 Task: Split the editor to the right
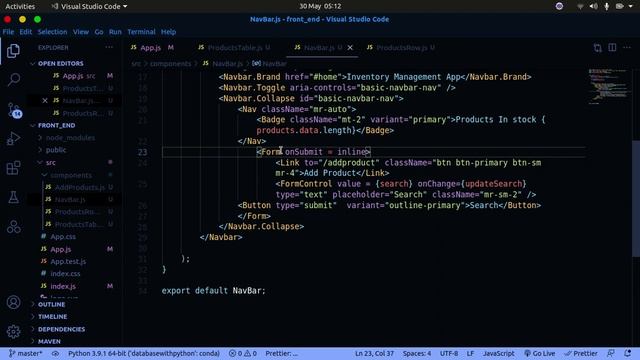click(612, 48)
